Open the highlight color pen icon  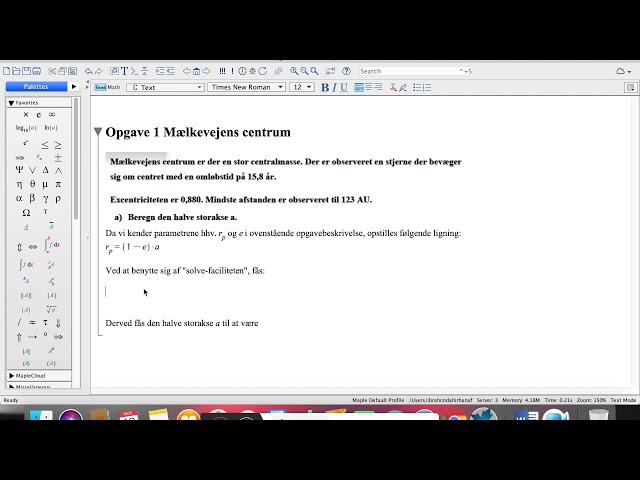click(403, 87)
